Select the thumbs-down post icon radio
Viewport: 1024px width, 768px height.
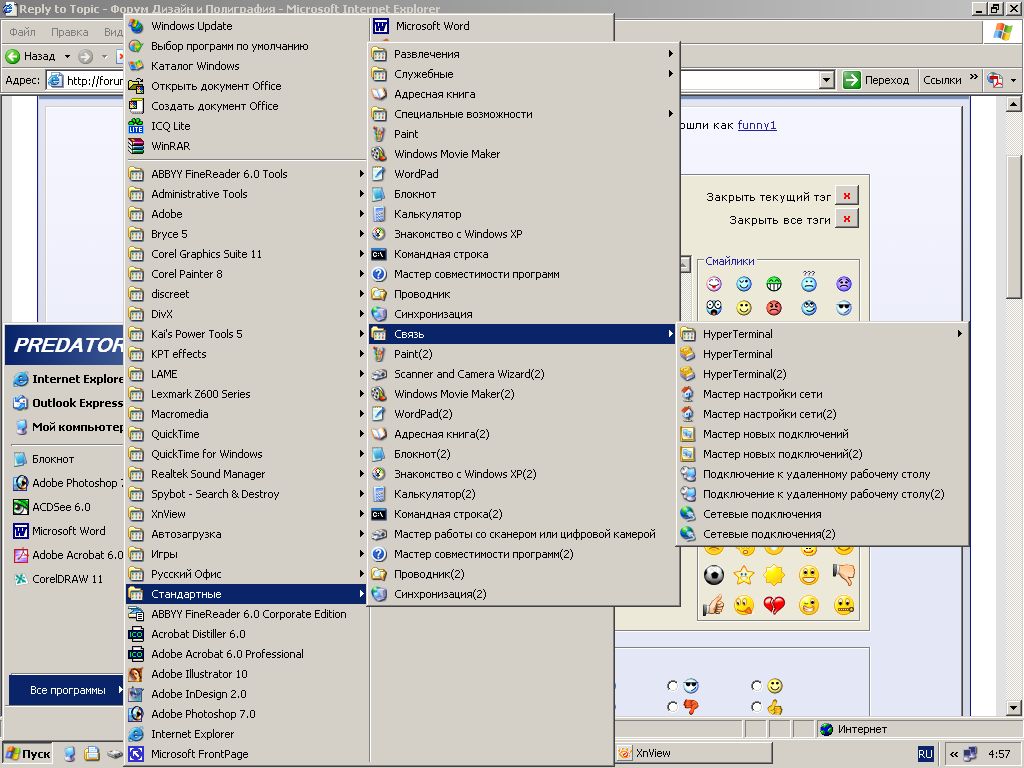[x=673, y=706]
